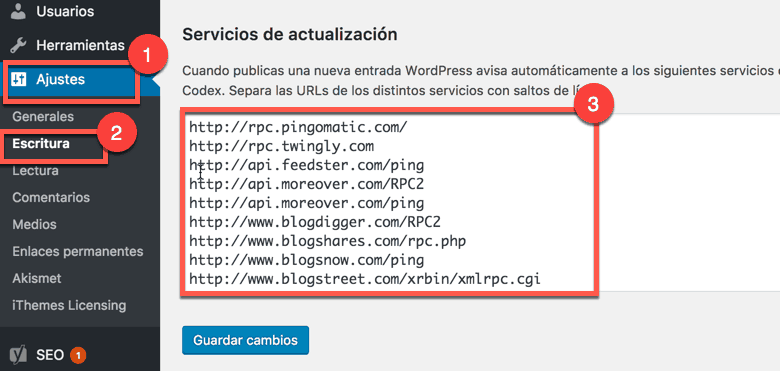Open the SEO notification badge
This screenshot has height=371, width=780.
78,355
